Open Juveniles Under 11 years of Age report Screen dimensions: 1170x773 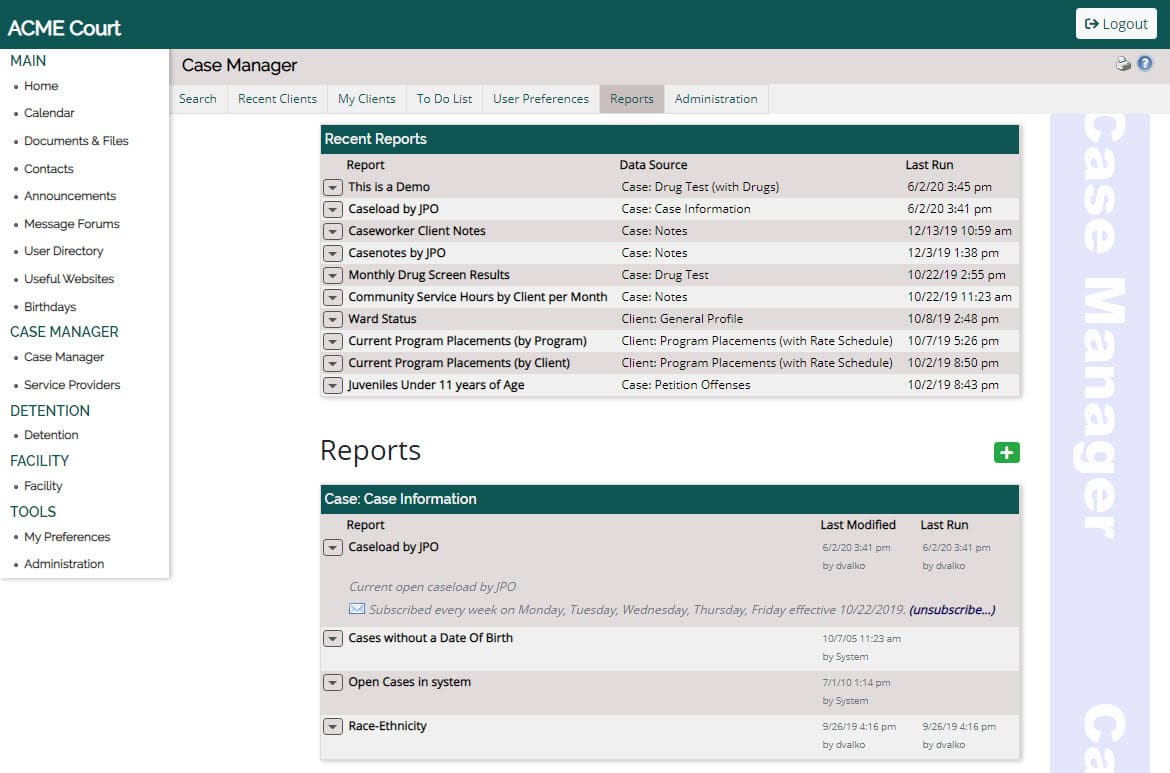(x=437, y=385)
